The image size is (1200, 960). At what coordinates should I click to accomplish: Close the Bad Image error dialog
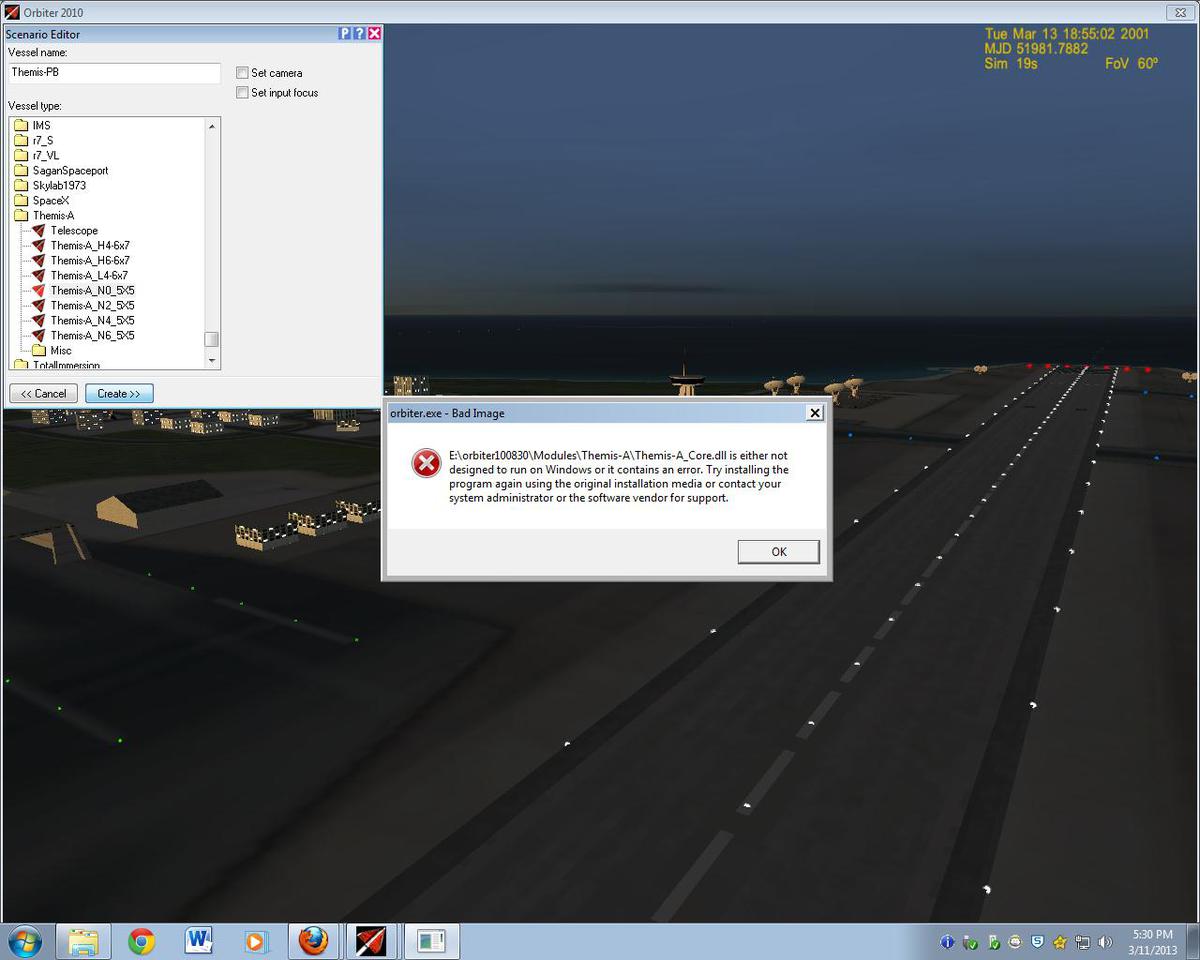coord(815,413)
